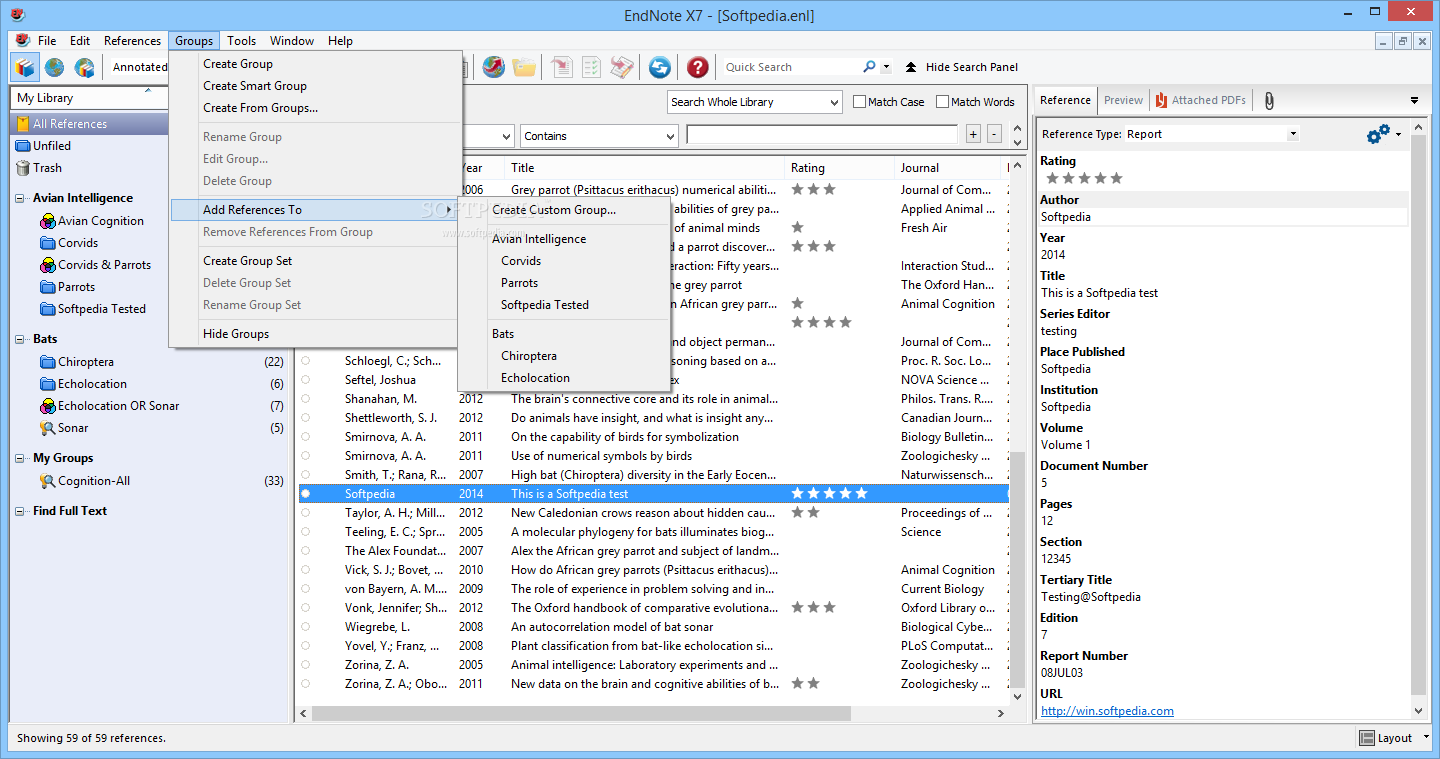Set third star in Reference panel Rating
This screenshot has width=1440, height=759.
point(1084,178)
